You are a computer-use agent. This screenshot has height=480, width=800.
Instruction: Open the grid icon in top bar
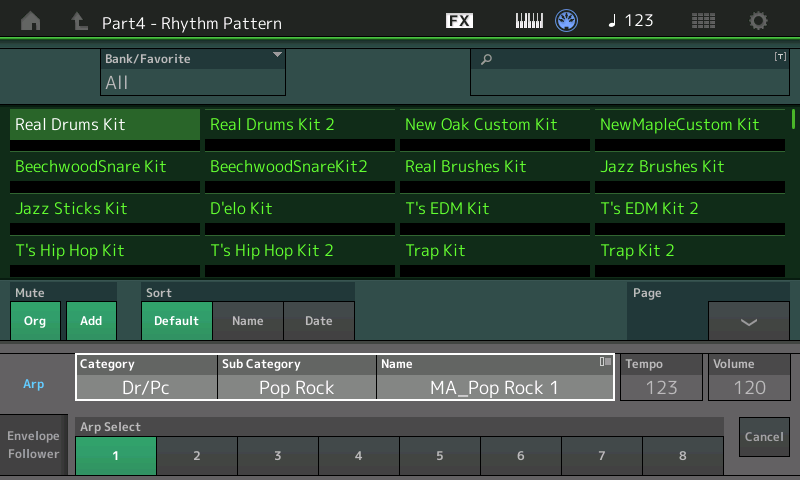[703, 21]
